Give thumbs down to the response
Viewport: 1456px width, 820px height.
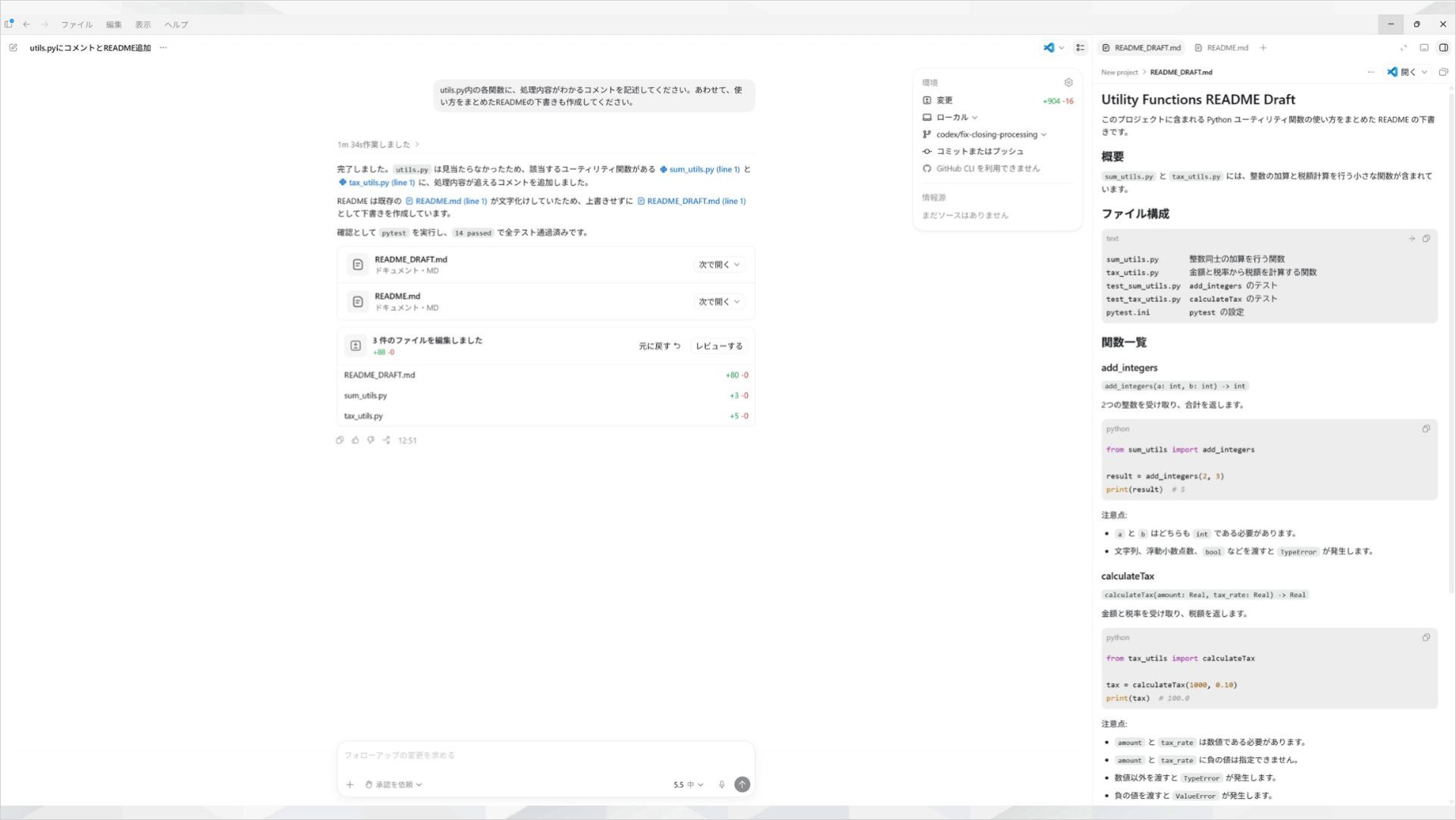pos(371,440)
